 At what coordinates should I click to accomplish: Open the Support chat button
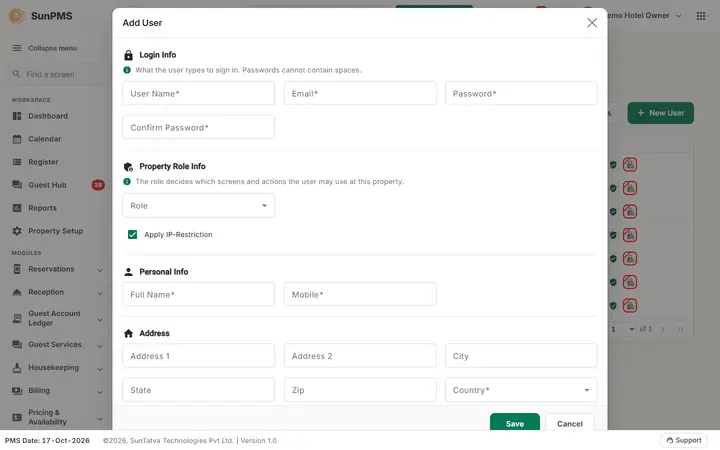[x=683, y=440]
